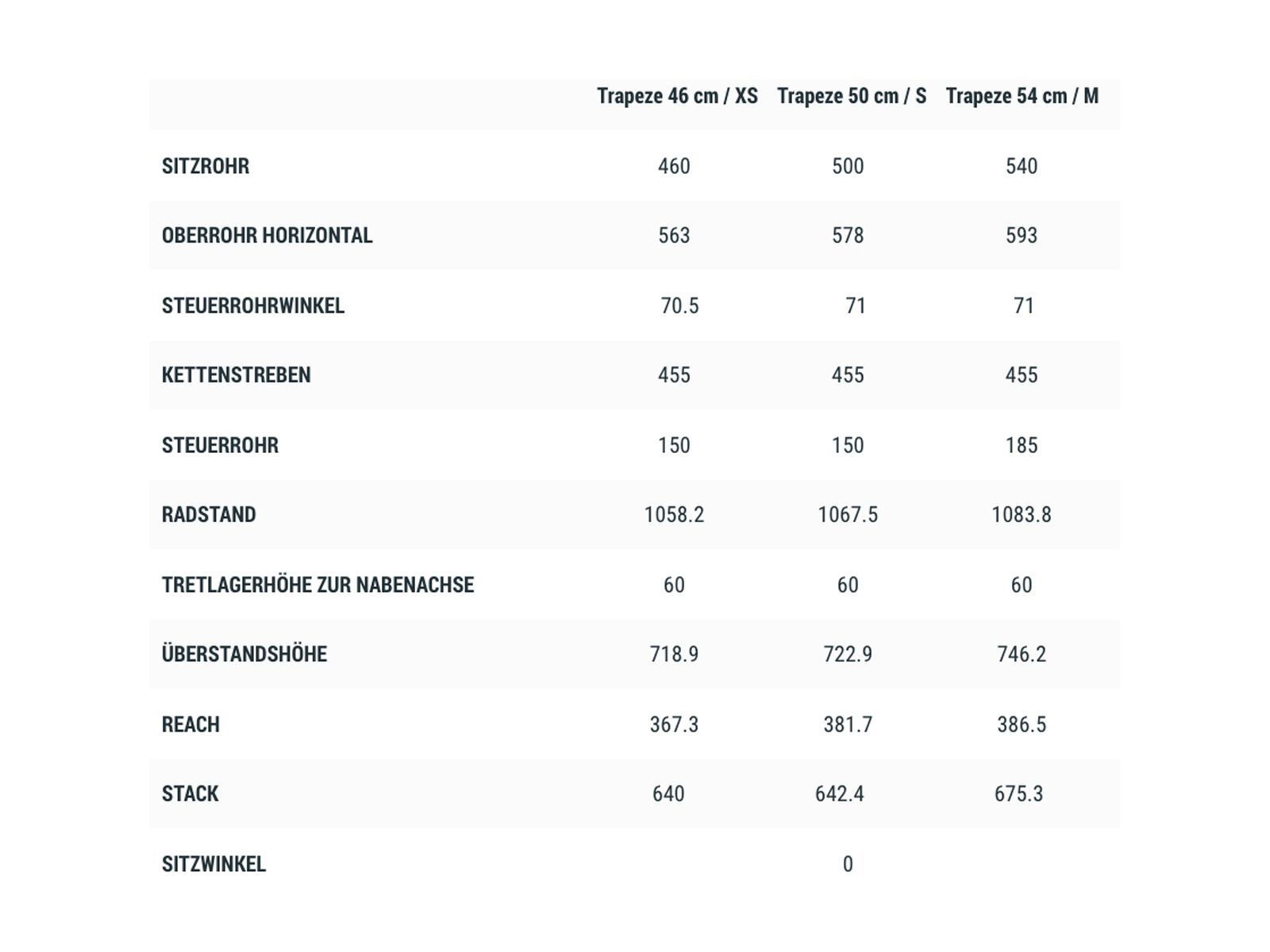Screen dimensions: 1270x952
Task: Select the SITZROHR row label
Action: (x=206, y=166)
